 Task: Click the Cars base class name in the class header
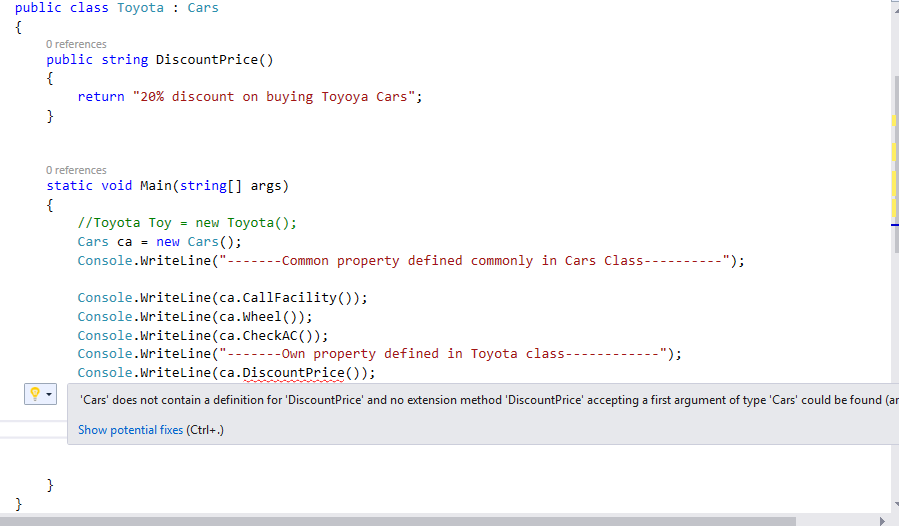point(203,8)
